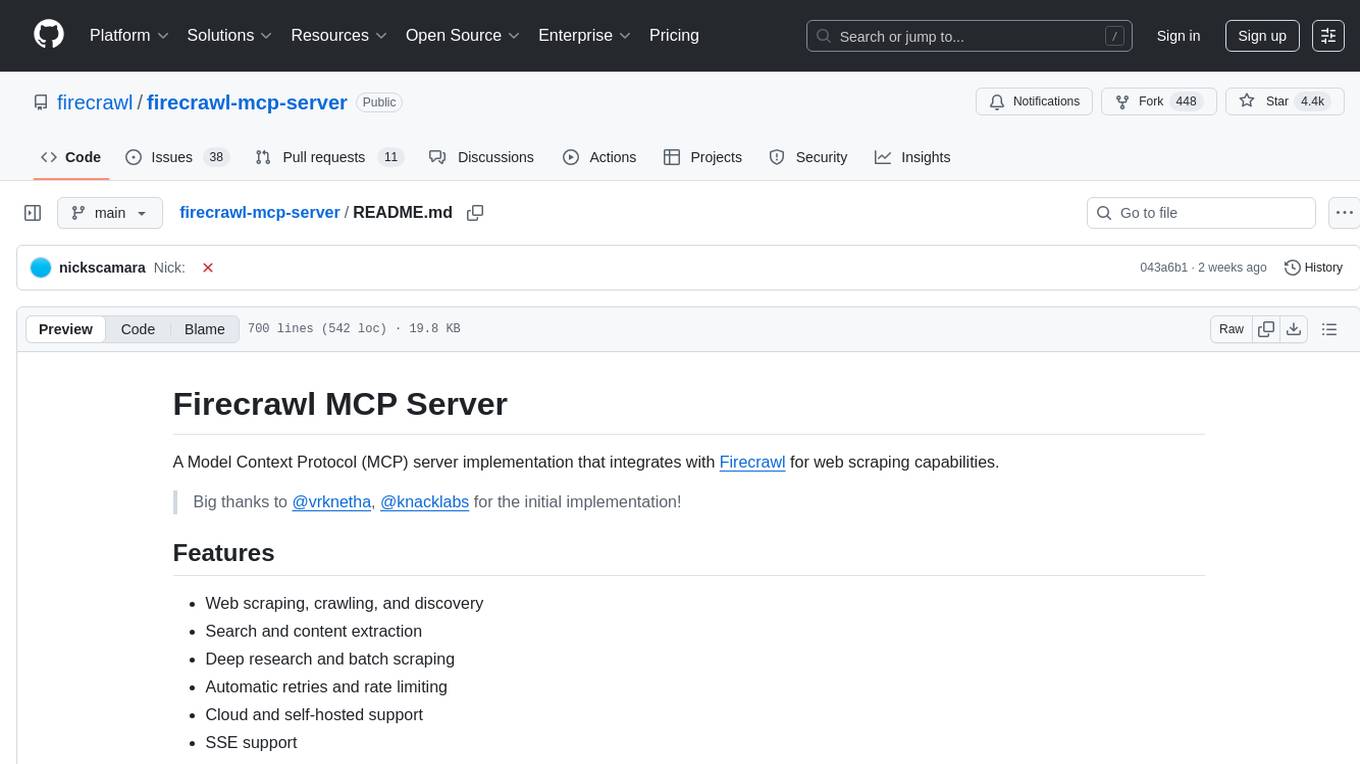Click 'SSE support' list item

[x=251, y=743]
